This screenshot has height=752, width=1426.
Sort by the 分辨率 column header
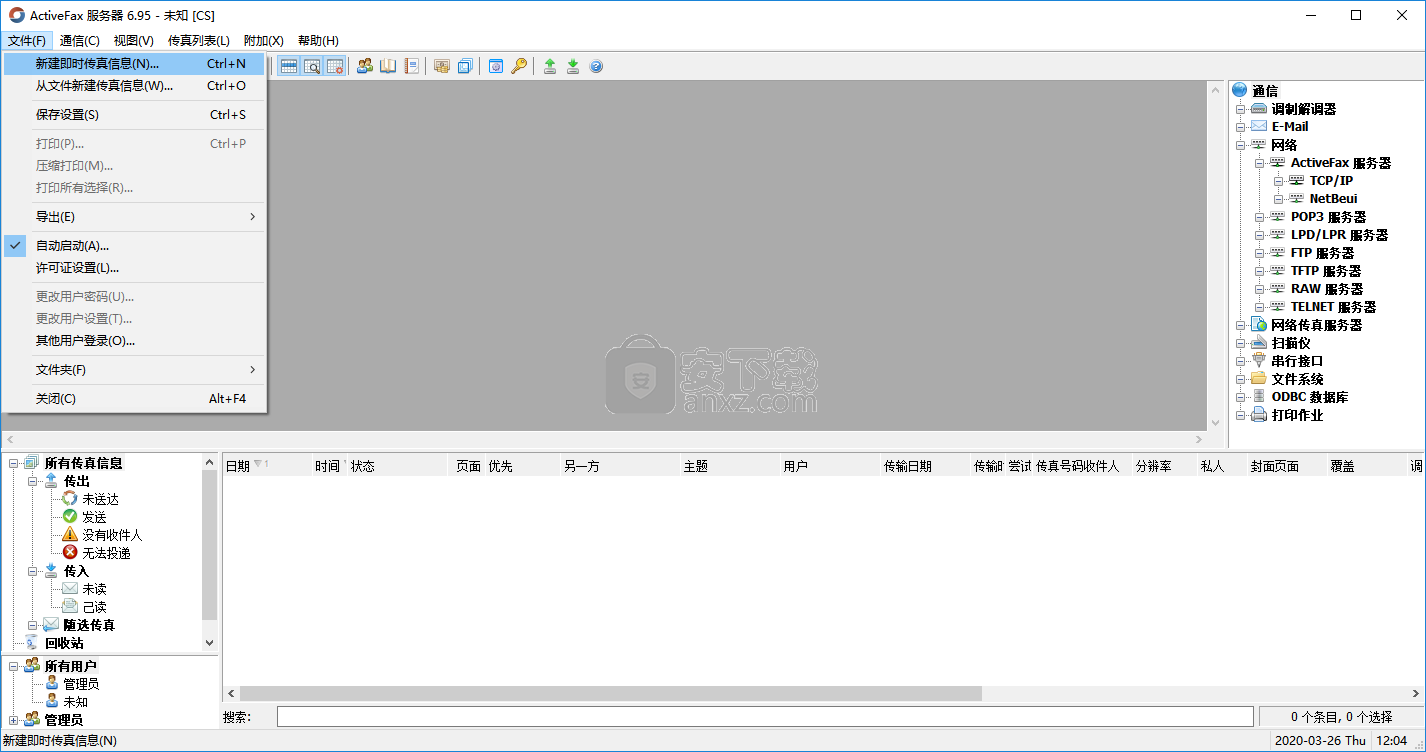click(x=1164, y=466)
